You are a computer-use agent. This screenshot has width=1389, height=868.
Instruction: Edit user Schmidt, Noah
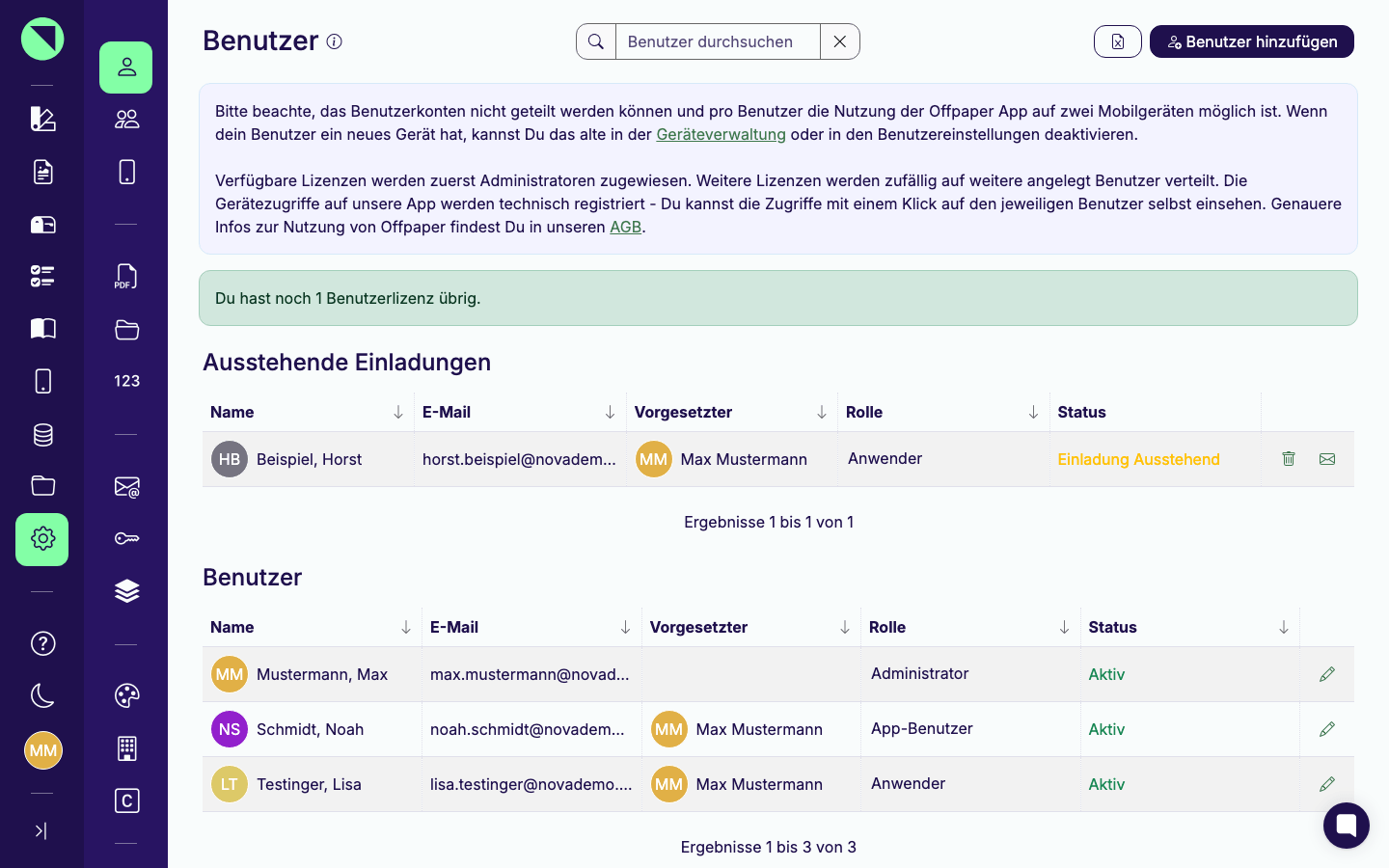[x=1327, y=729]
